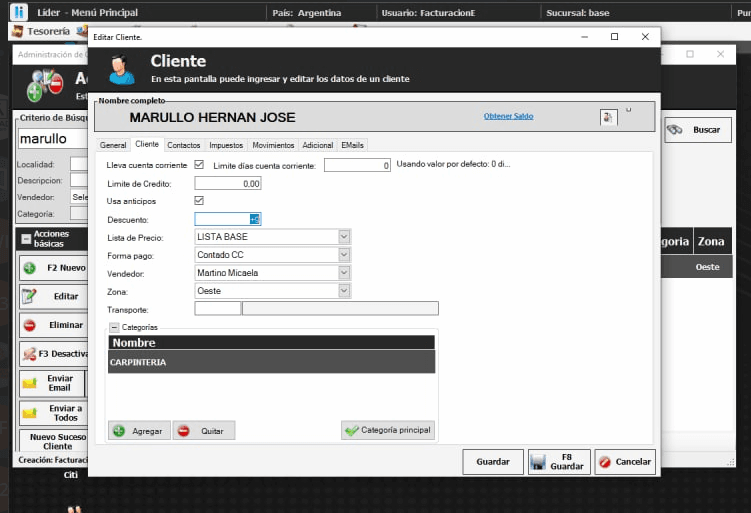The height and width of the screenshot is (513, 751).
Task: Switch to the Impuestos tab
Action: pyautogui.click(x=226, y=145)
